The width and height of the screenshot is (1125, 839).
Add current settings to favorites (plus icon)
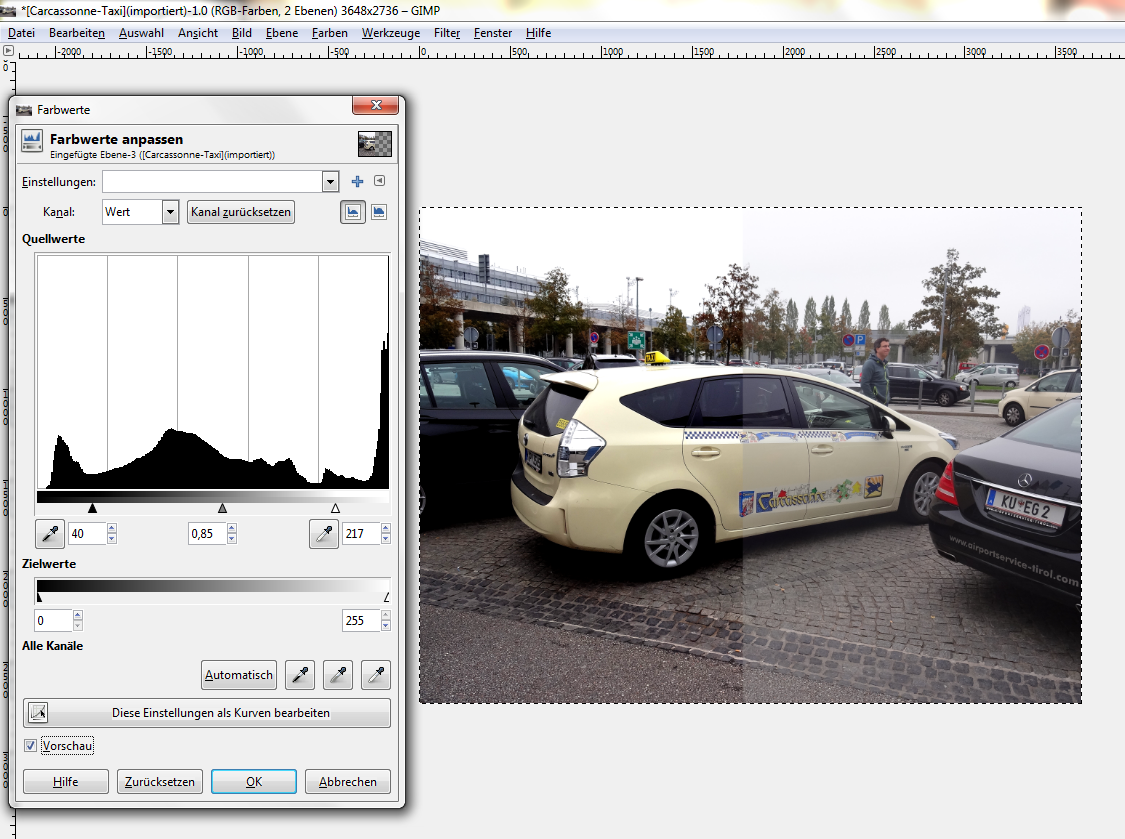pos(357,182)
